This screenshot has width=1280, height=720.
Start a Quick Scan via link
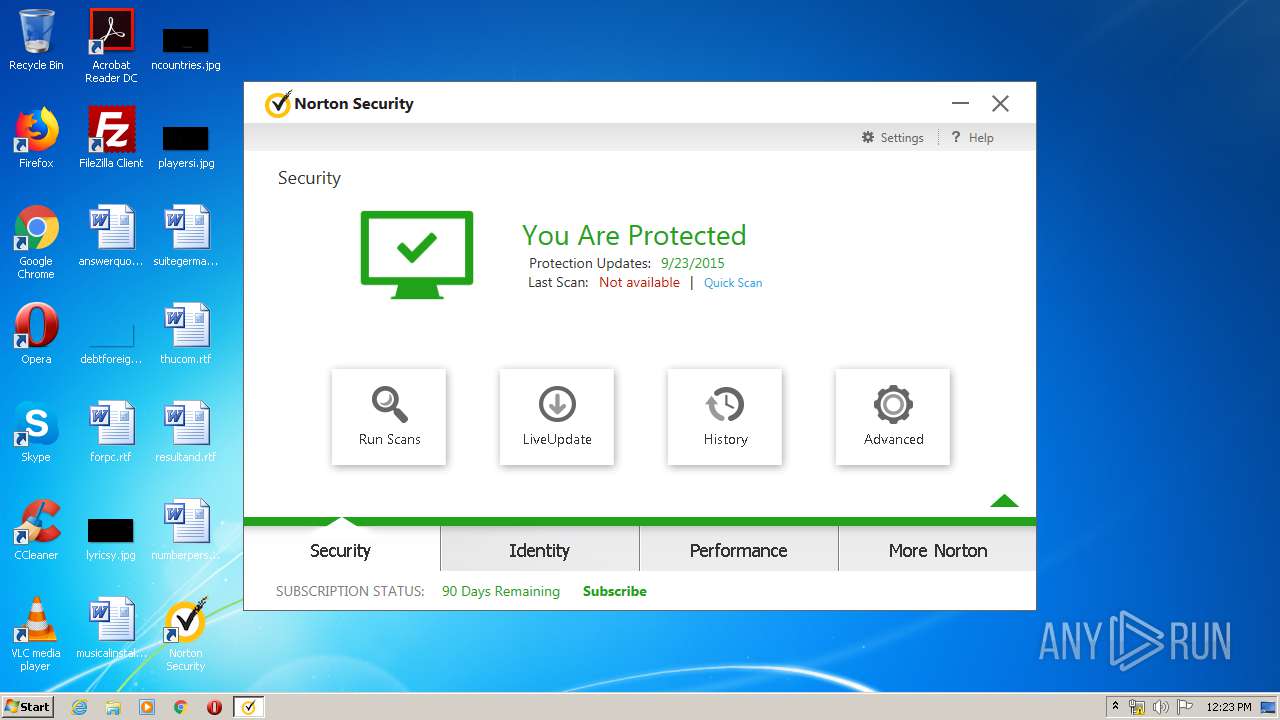(x=733, y=283)
